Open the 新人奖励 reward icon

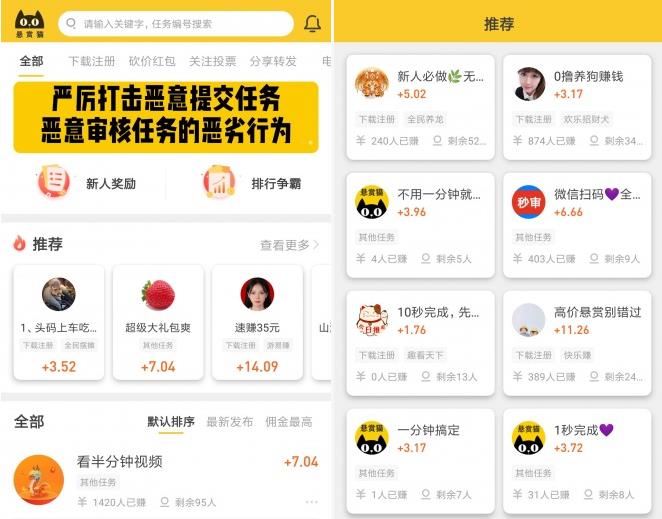tap(54, 182)
